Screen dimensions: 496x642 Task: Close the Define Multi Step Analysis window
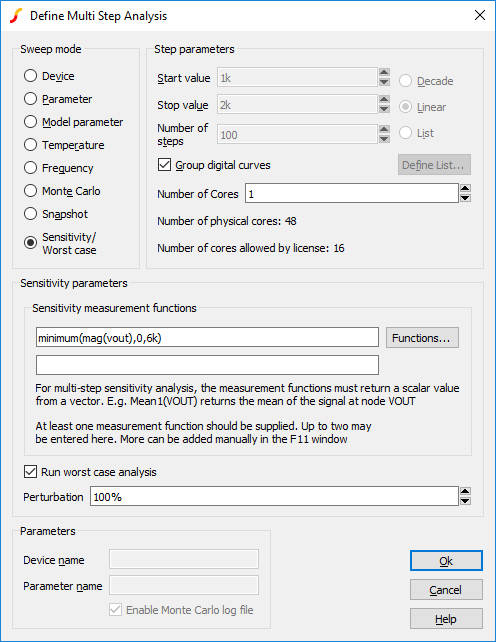pyautogui.click(x=480, y=16)
